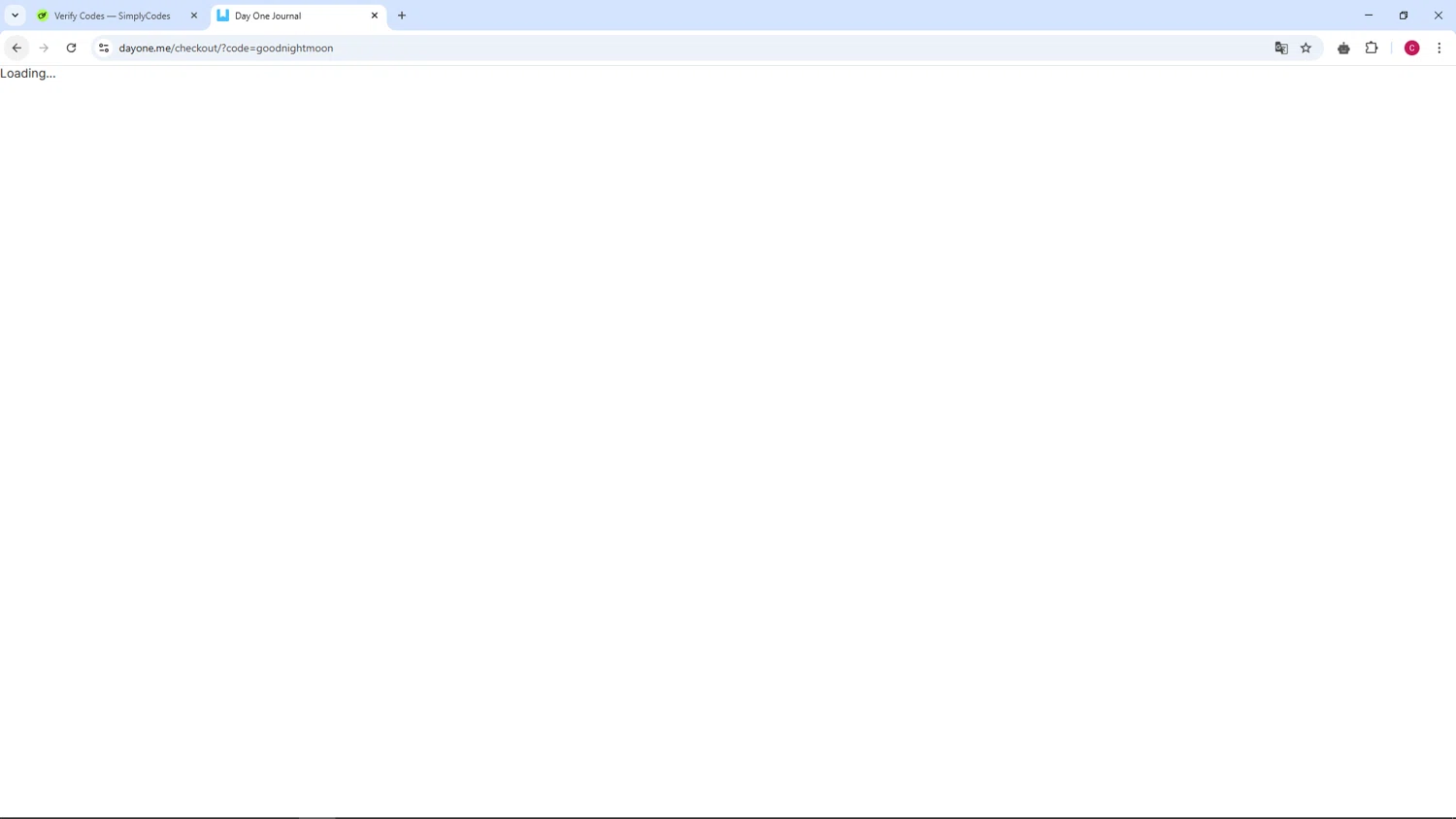
Task: Bookmark this tab with the star
Action: click(1306, 48)
